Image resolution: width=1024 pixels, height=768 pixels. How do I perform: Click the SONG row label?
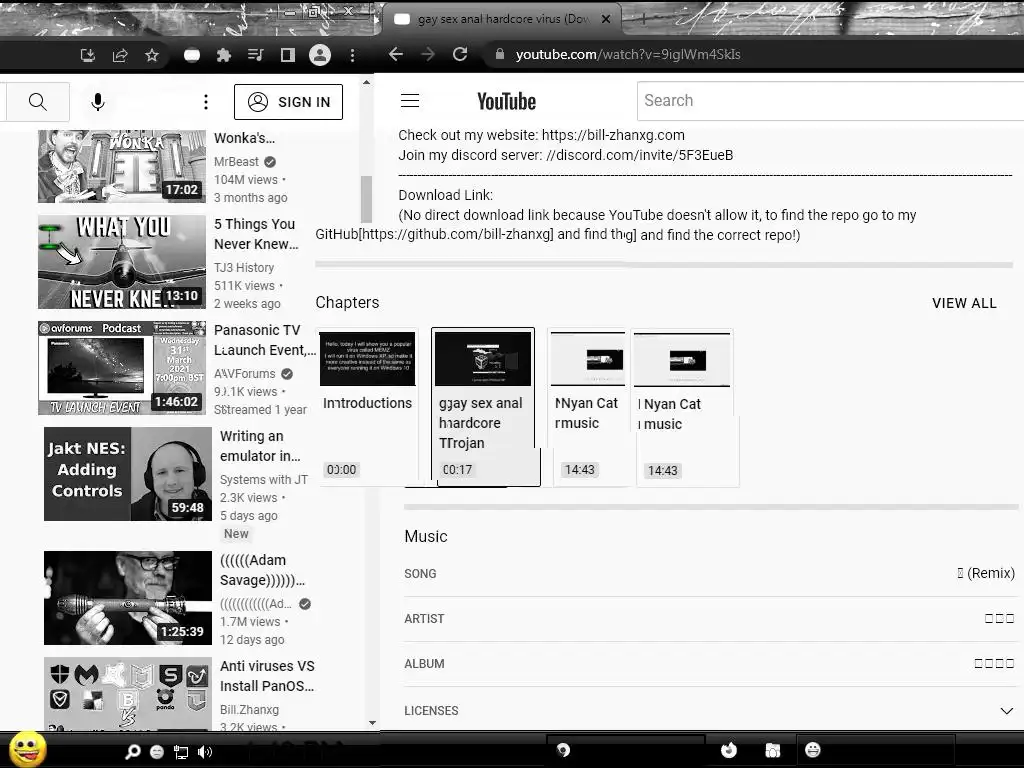[420, 573]
